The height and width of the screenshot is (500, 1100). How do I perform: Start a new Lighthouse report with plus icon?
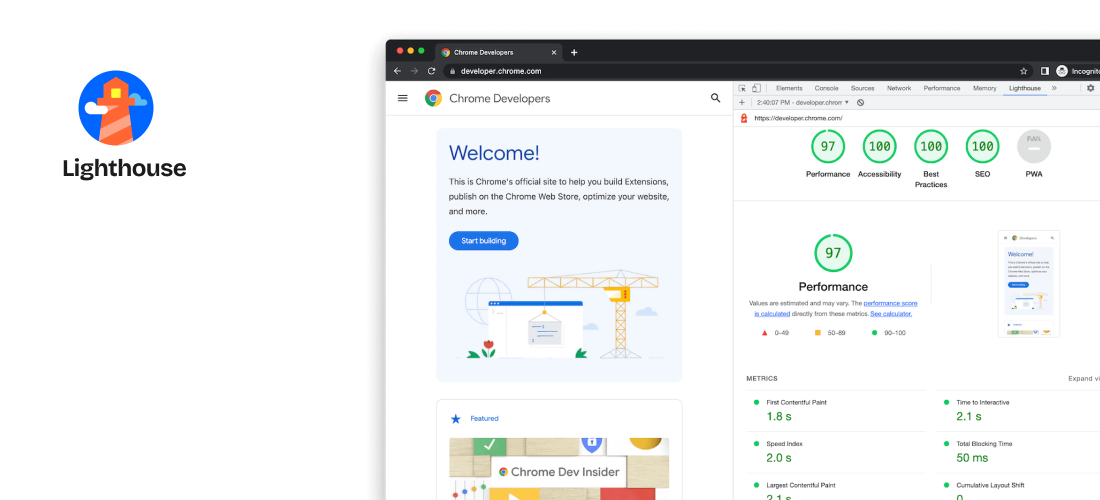[742, 102]
